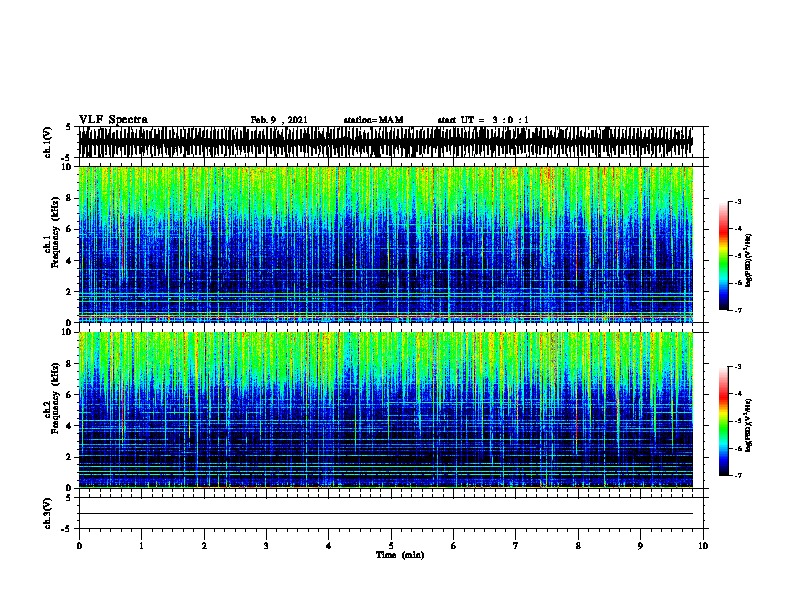This screenshot has height=612, width=792.
Task: Click inside the ch.2 spectrogram plot
Action: coord(385,410)
